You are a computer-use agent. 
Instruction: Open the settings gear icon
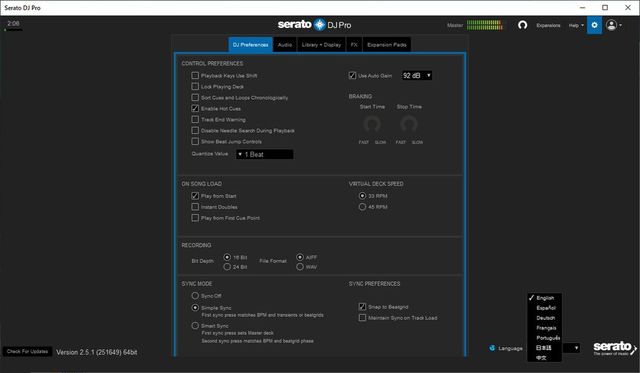594,25
